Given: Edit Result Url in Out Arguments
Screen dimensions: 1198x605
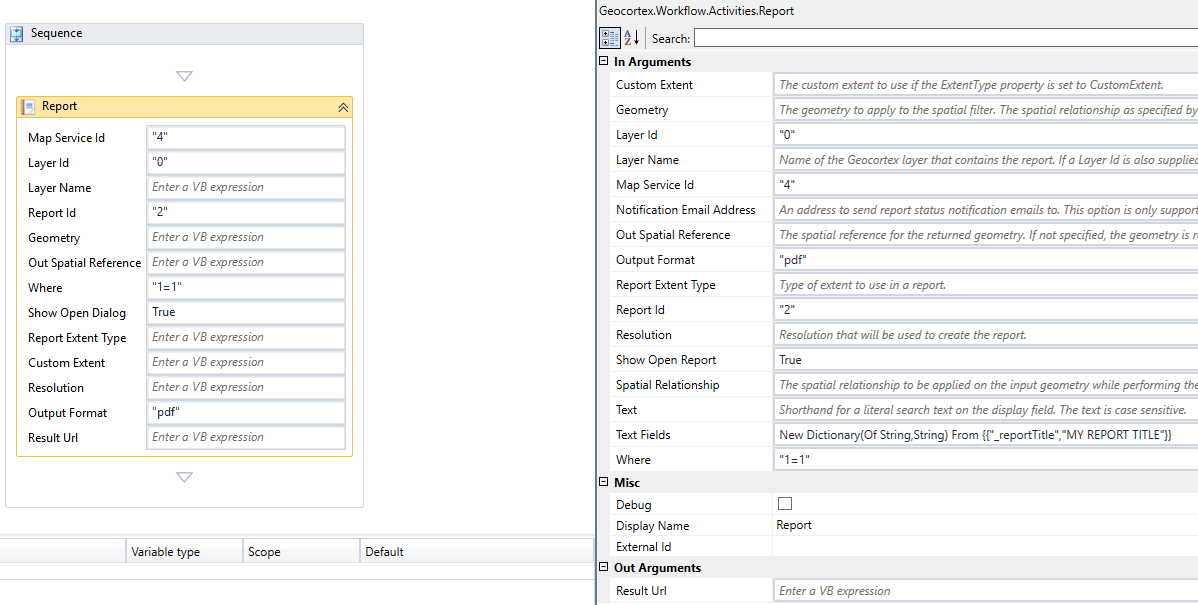Looking at the screenshot, I should (986, 590).
